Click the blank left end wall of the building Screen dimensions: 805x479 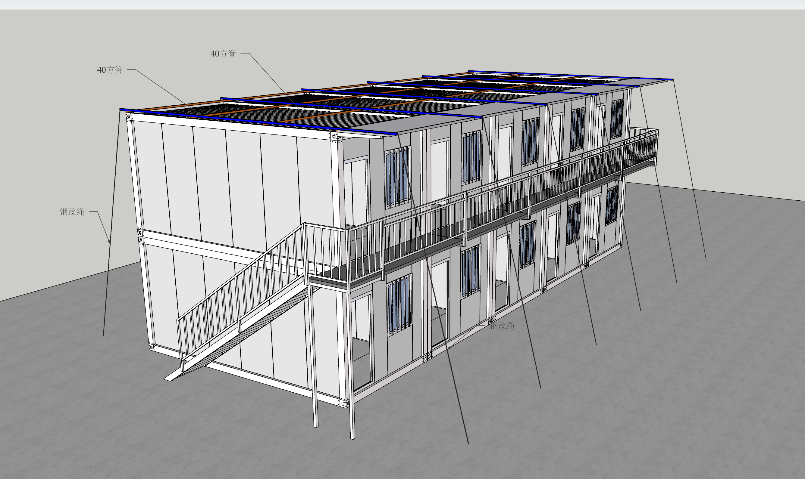pos(230,180)
